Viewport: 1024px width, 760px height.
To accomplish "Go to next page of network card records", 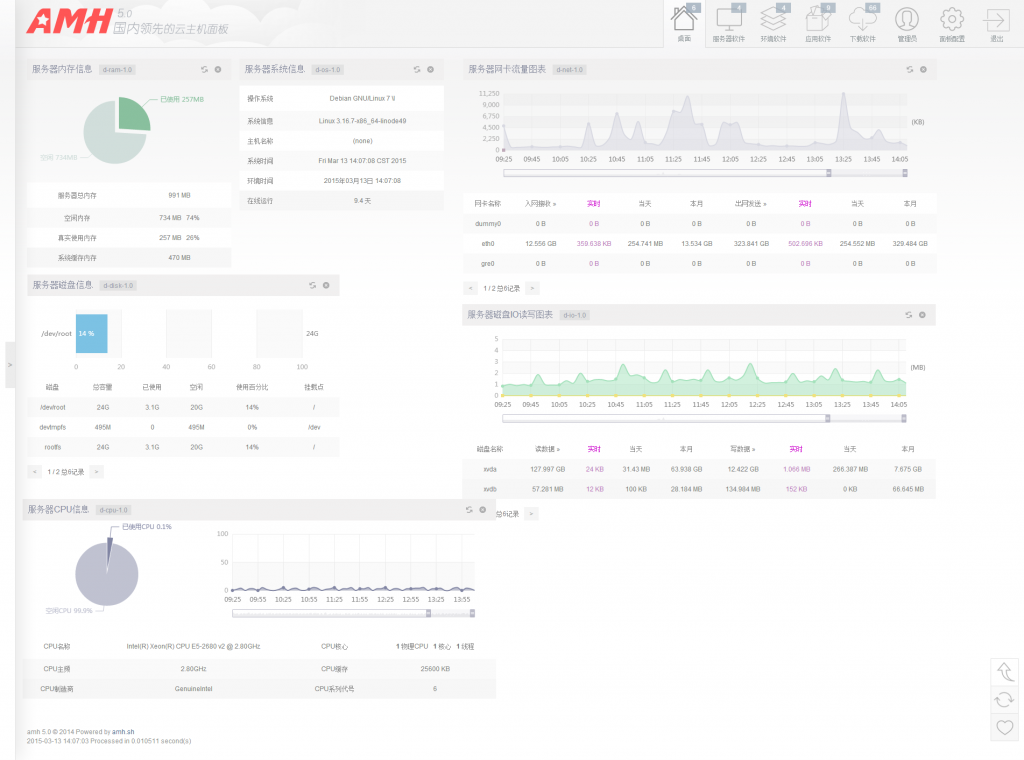I will pyautogui.click(x=532, y=288).
